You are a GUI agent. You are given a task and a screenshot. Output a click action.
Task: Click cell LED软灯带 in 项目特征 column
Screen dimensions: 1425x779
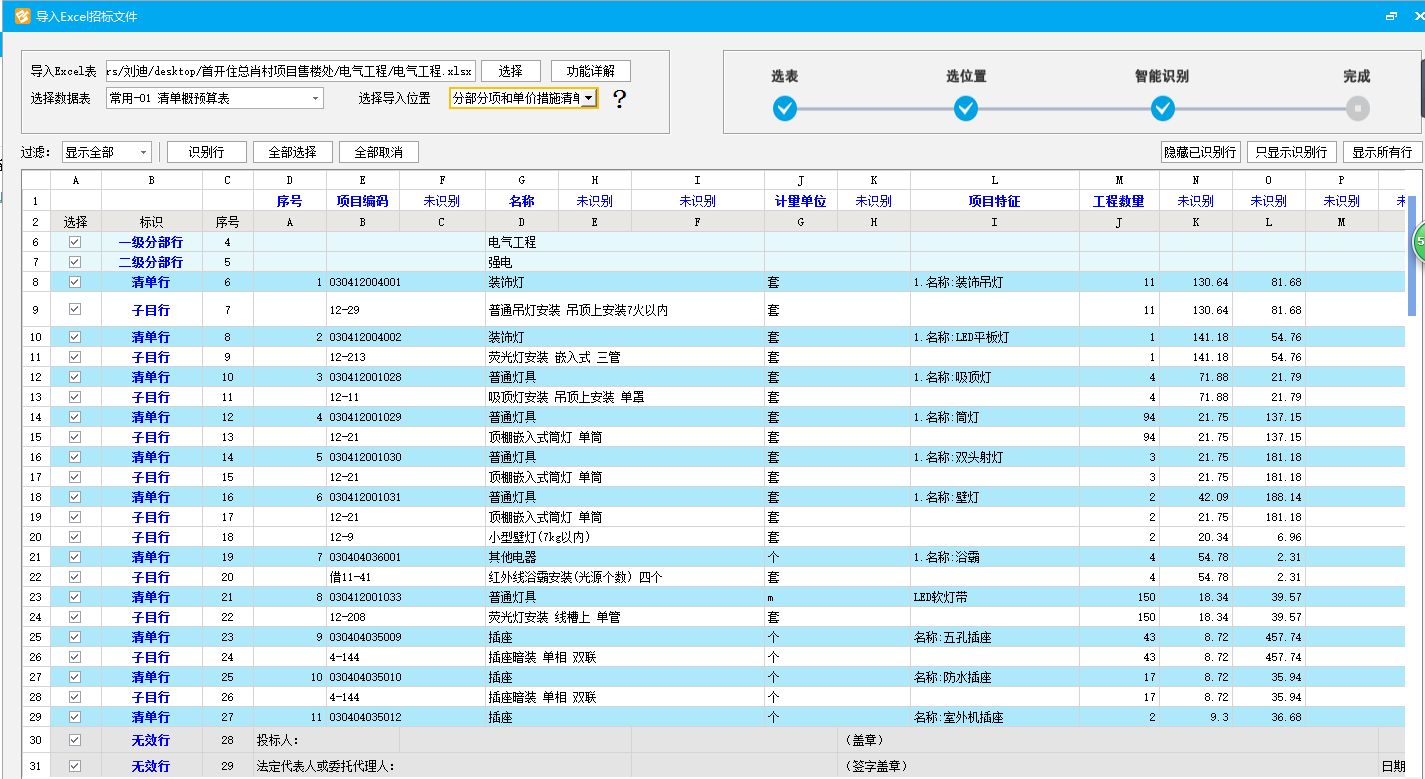(994, 597)
